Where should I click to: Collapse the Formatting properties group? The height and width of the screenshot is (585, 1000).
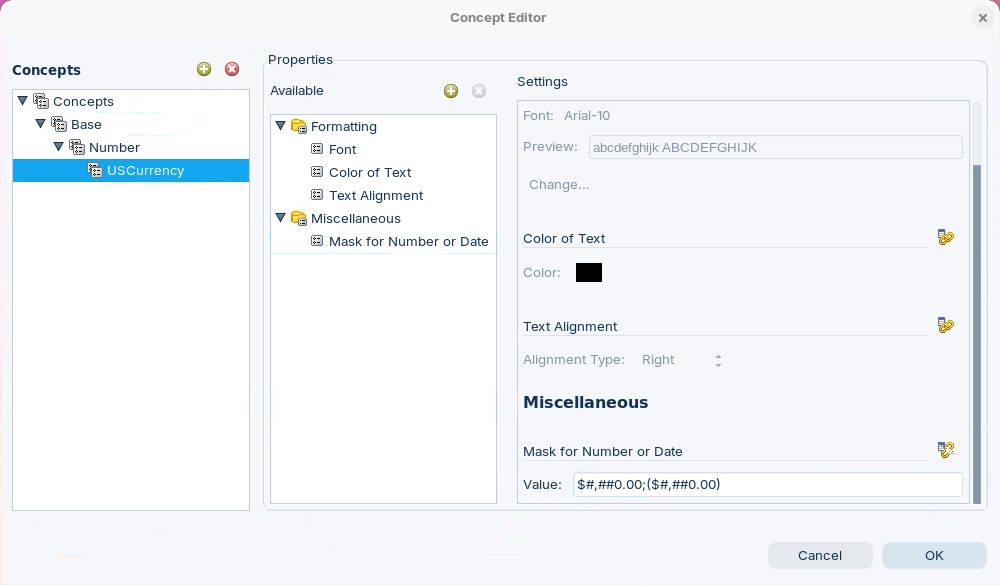281,126
